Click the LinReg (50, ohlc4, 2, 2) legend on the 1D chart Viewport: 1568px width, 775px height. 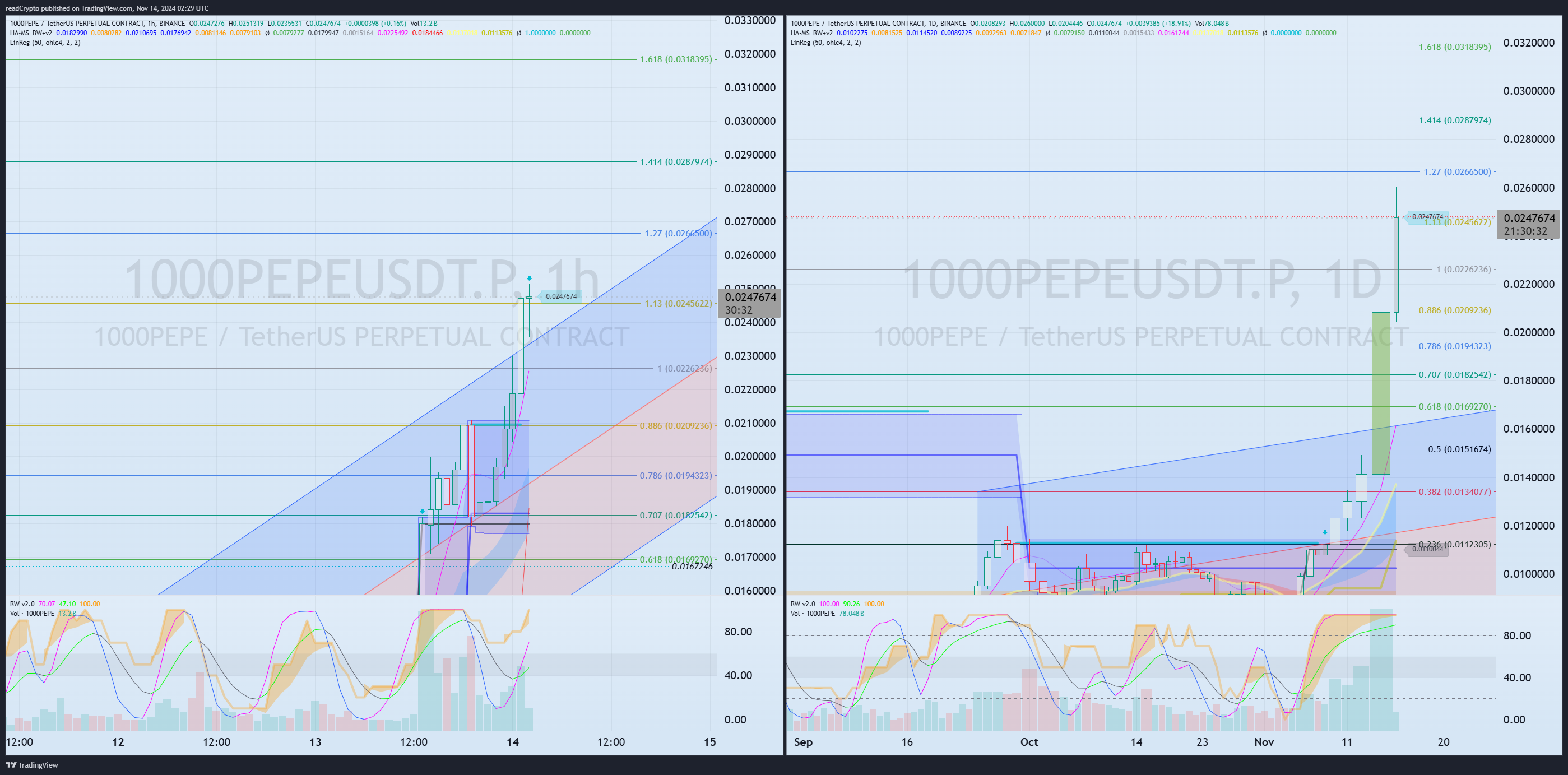pyautogui.click(x=825, y=43)
